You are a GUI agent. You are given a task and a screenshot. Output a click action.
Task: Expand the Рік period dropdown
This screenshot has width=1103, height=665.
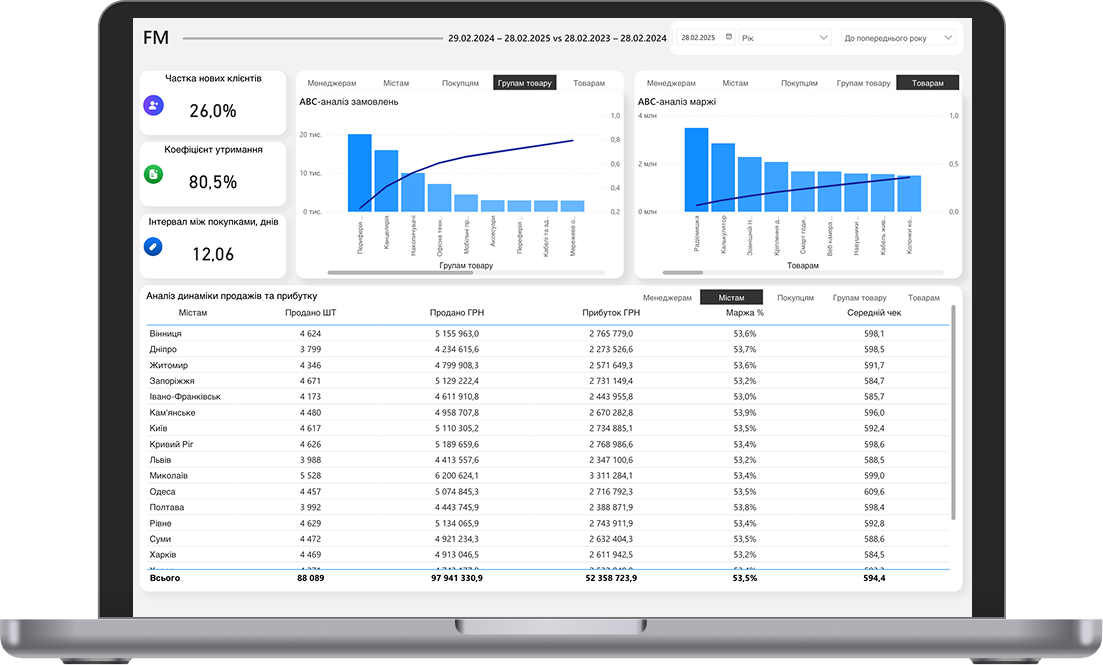pos(784,37)
